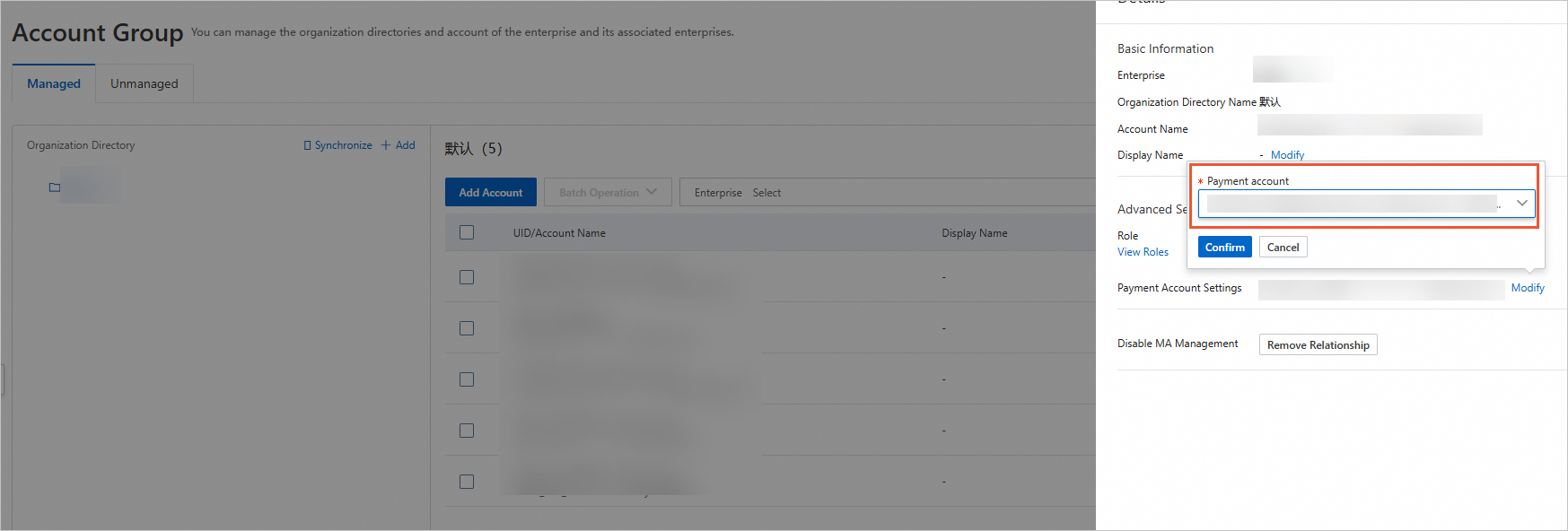
Task: Modify the Payment Account Settings
Action: tap(1528, 288)
